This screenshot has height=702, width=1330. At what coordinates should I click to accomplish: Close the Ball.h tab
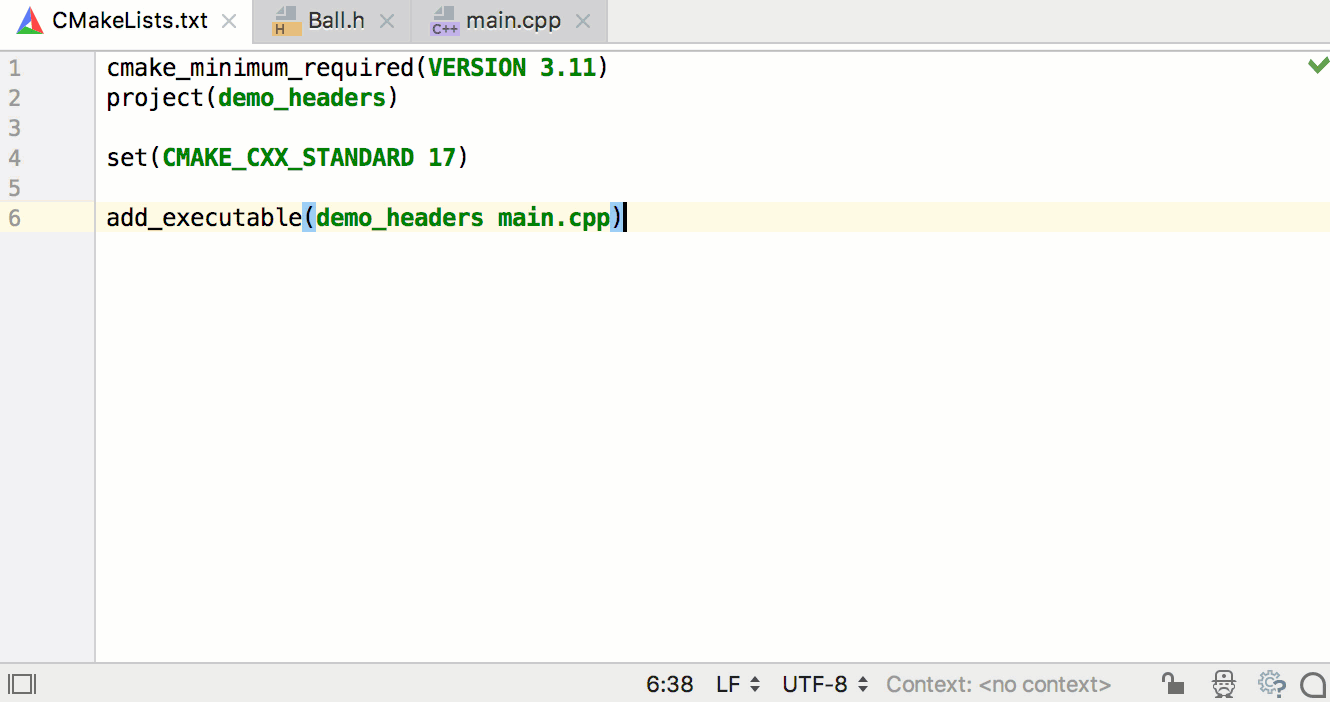387,21
